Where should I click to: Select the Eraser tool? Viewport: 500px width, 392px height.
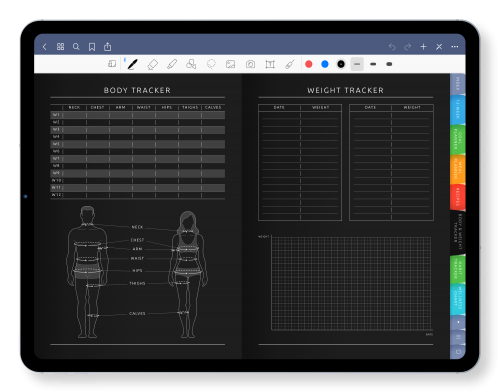coord(152,64)
